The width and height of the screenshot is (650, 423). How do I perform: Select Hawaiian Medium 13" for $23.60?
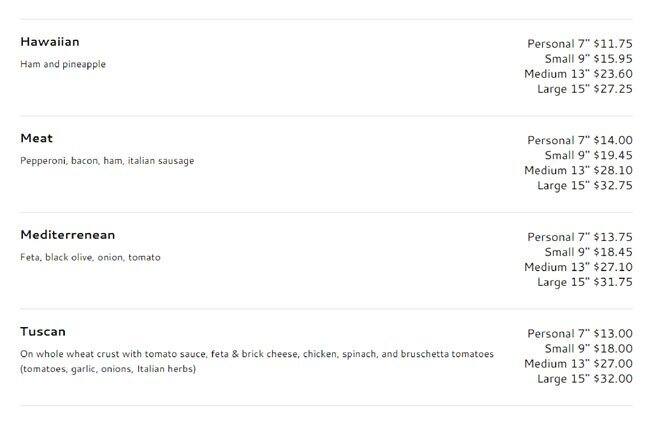point(578,74)
